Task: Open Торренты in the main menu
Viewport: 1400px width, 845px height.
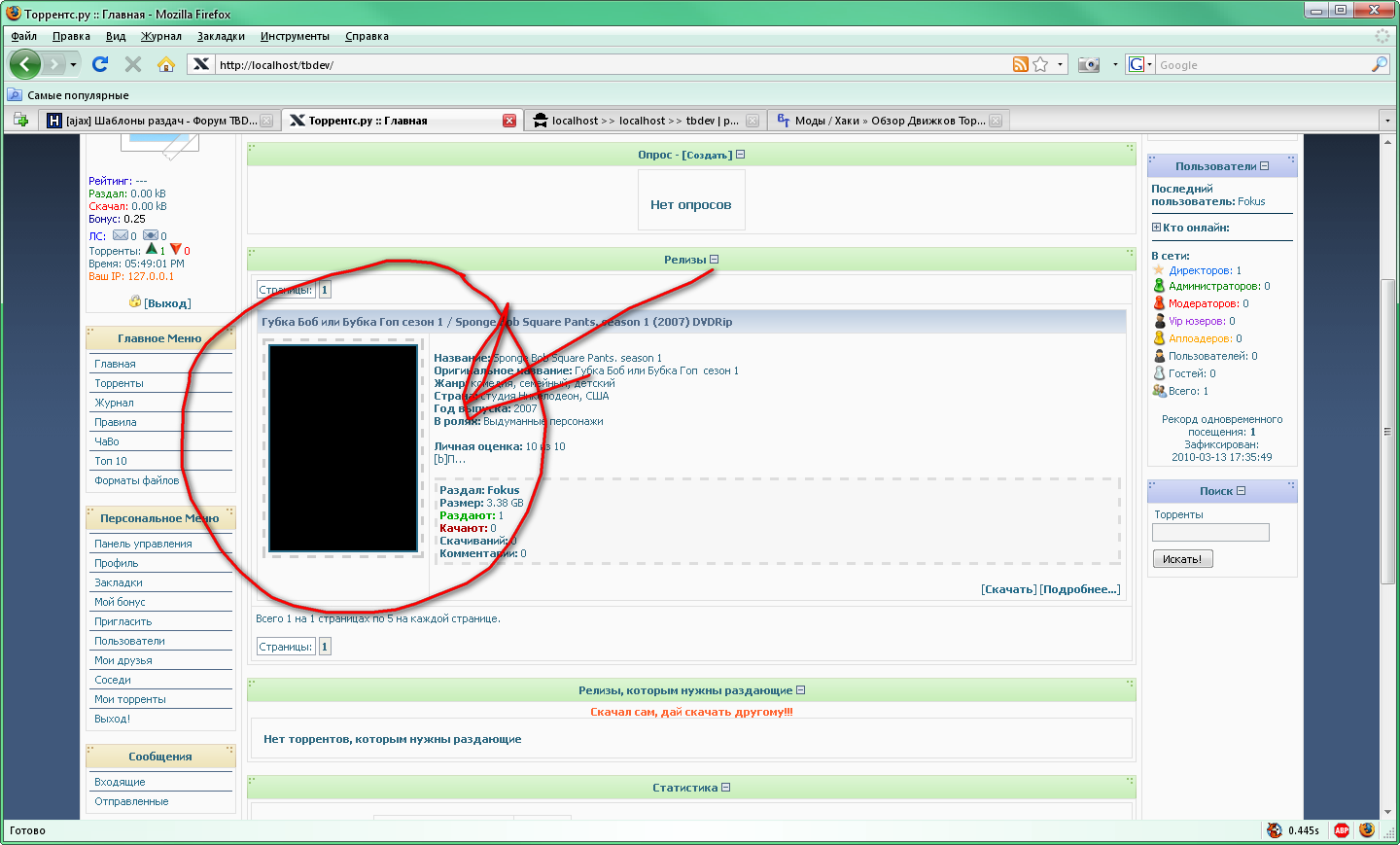Action: (x=119, y=383)
